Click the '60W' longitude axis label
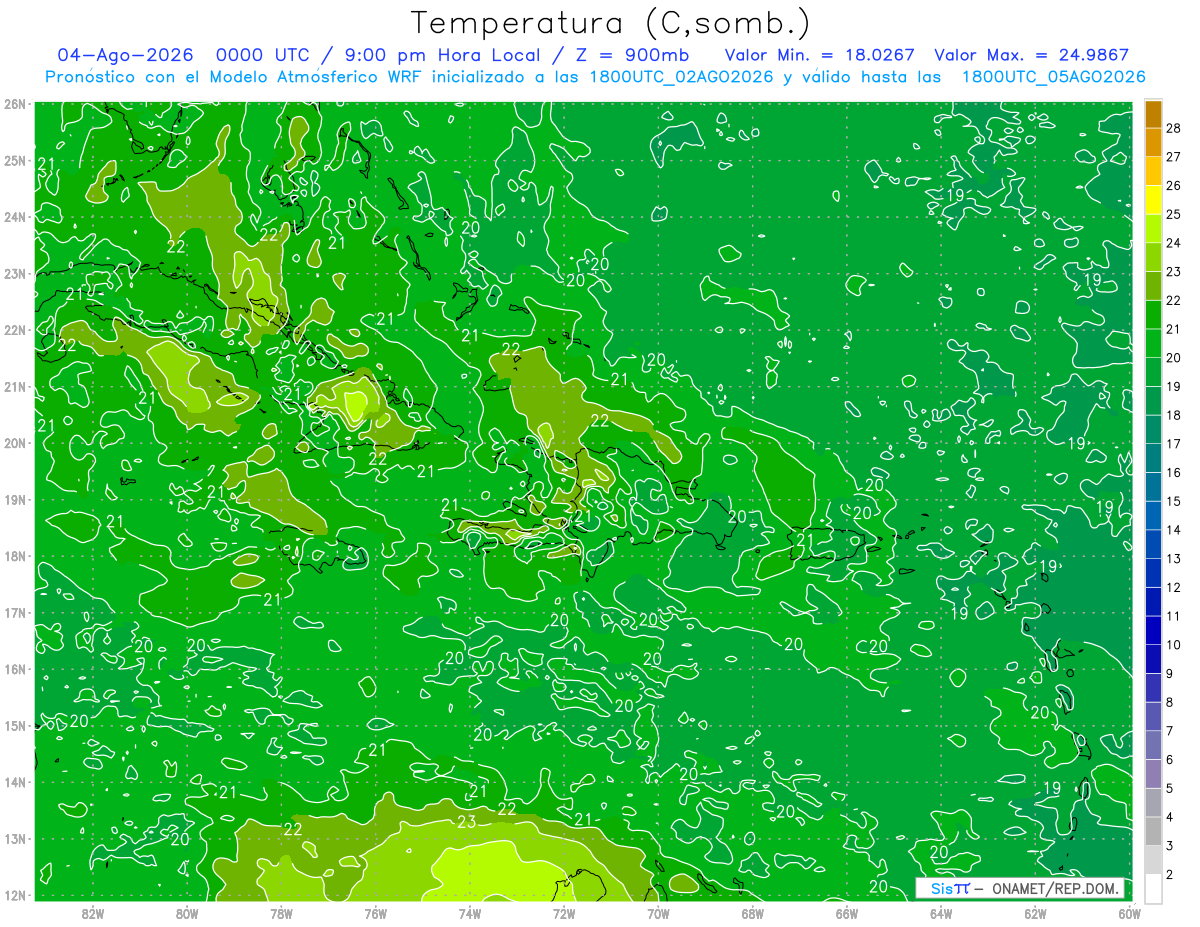This screenshot has height=927, width=1200. tap(1129, 914)
